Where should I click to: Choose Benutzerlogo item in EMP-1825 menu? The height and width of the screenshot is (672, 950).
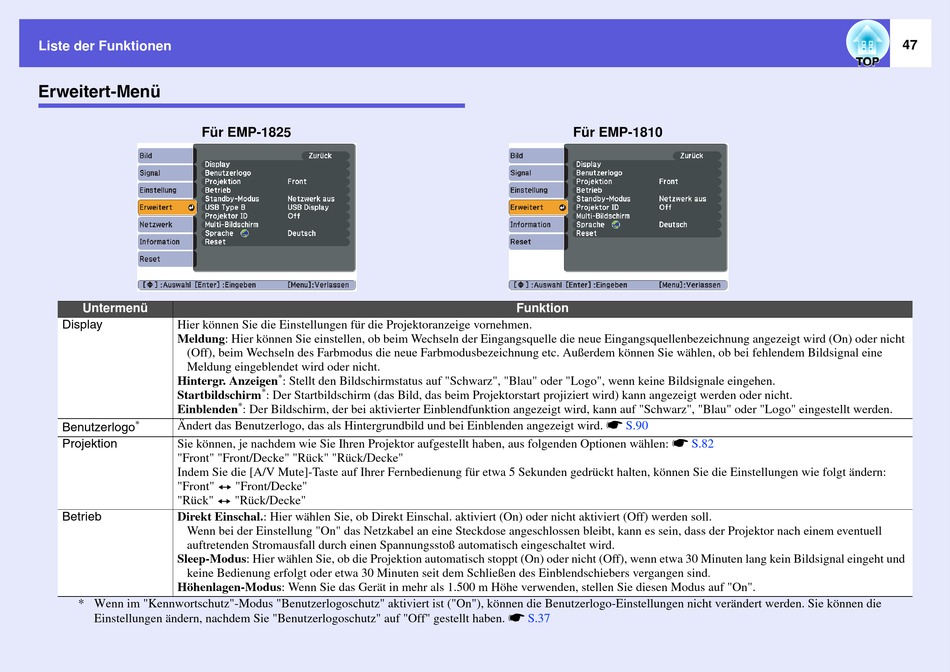pos(228,173)
